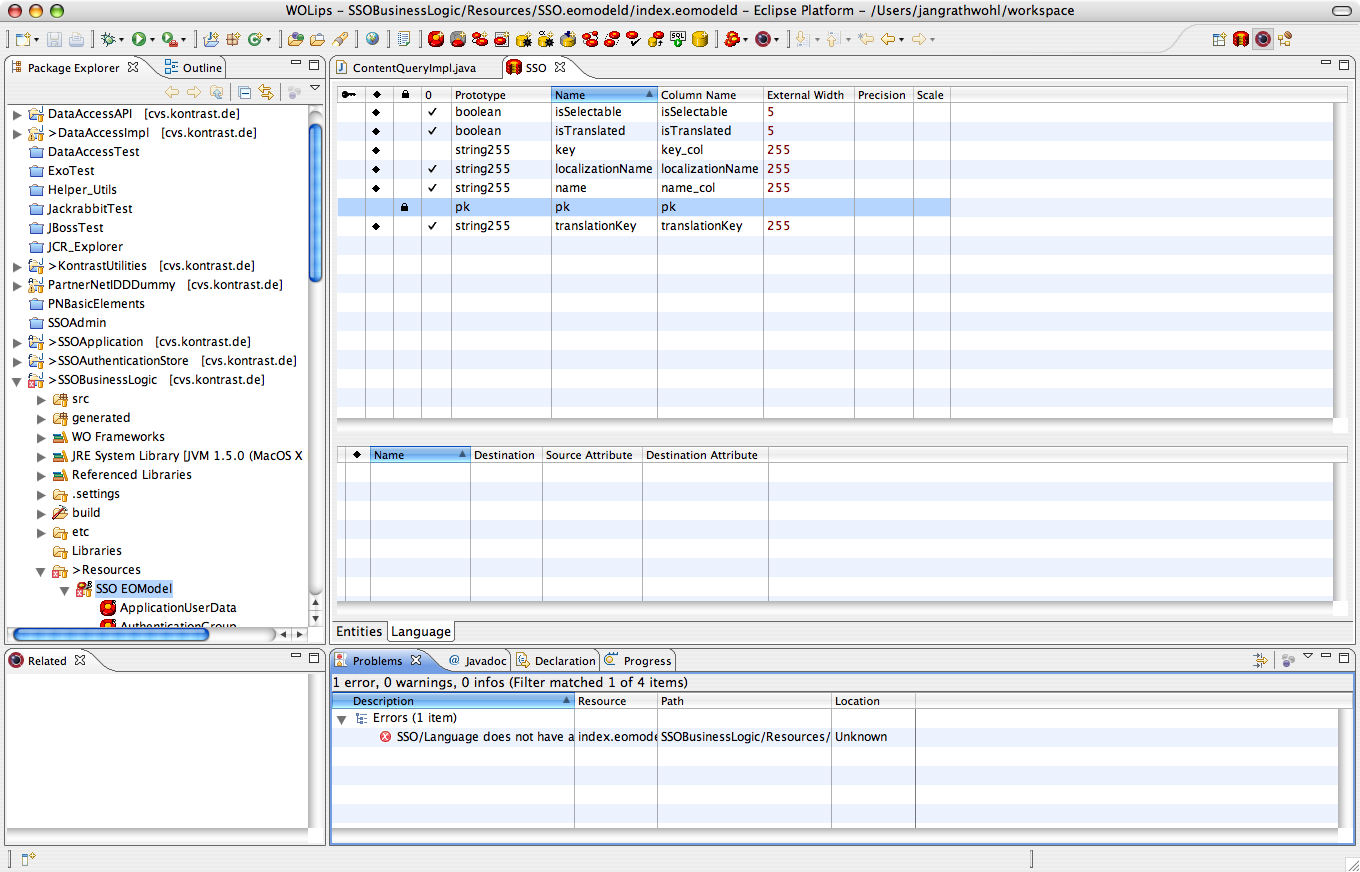Toggle allows-null checkmark for localizationName
The image size is (1360, 872).
pos(432,169)
